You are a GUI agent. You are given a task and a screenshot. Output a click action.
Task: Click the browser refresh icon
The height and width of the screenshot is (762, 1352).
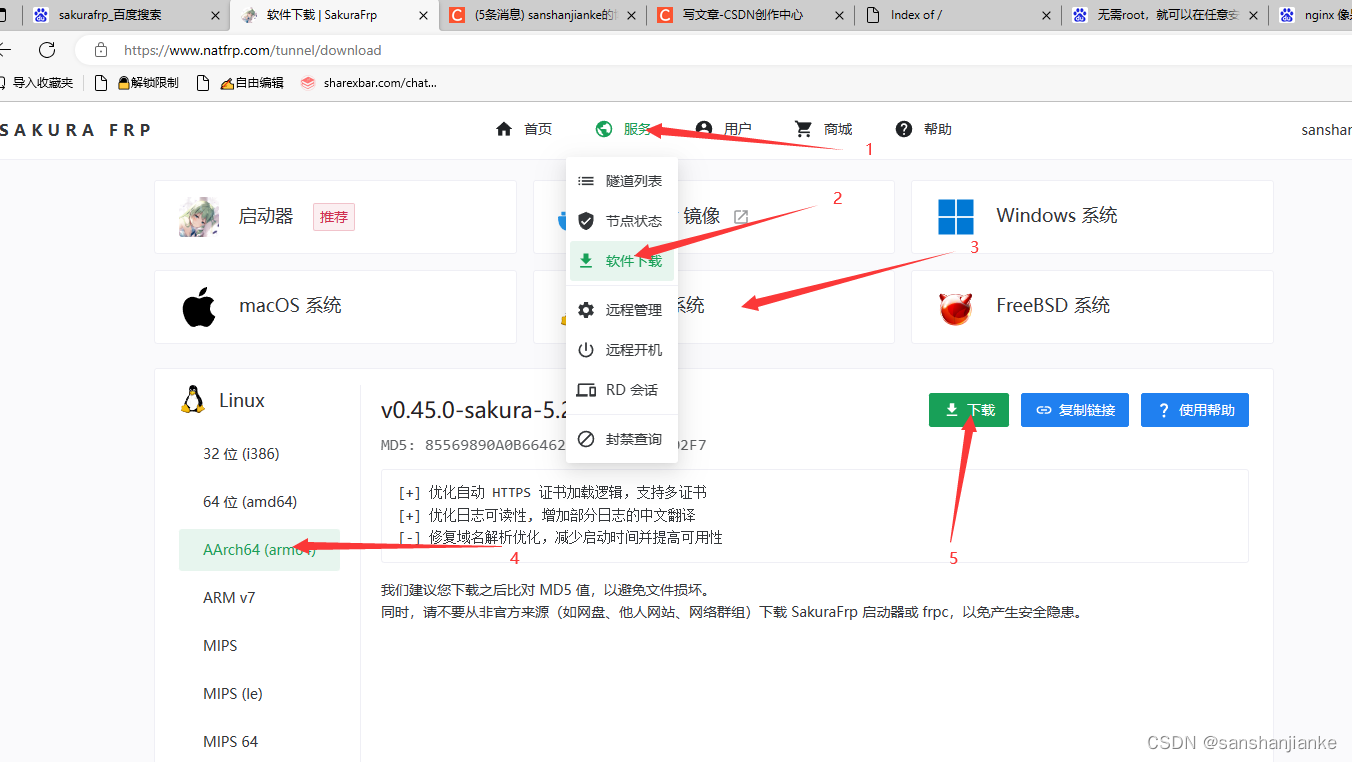[47, 50]
